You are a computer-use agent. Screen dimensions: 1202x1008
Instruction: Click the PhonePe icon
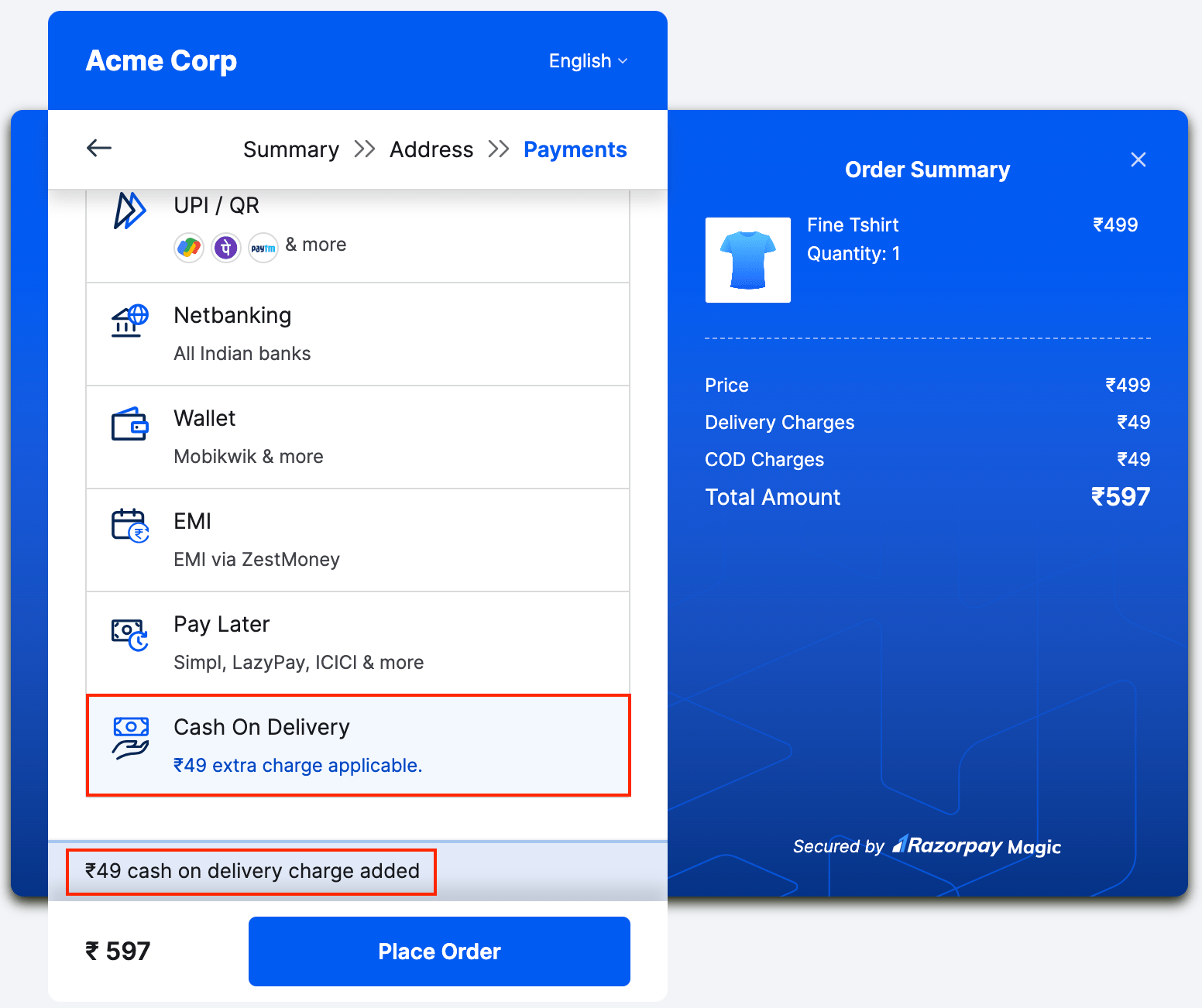coord(225,247)
